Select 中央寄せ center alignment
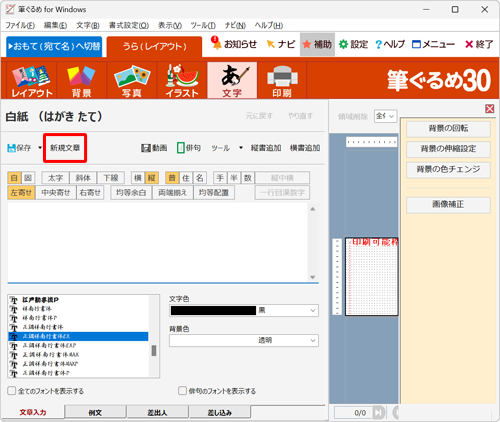Viewport: 500px width, 422px height. point(56,192)
